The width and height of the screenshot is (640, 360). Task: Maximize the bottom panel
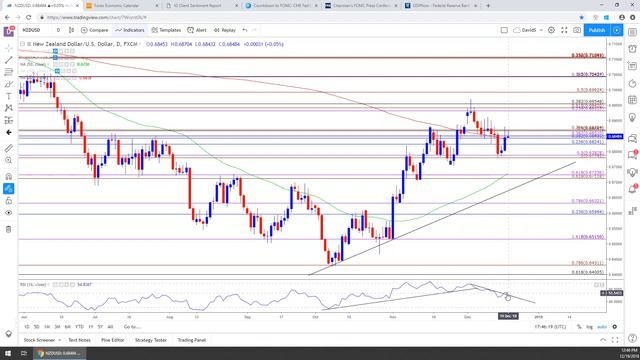pos(615,340)
